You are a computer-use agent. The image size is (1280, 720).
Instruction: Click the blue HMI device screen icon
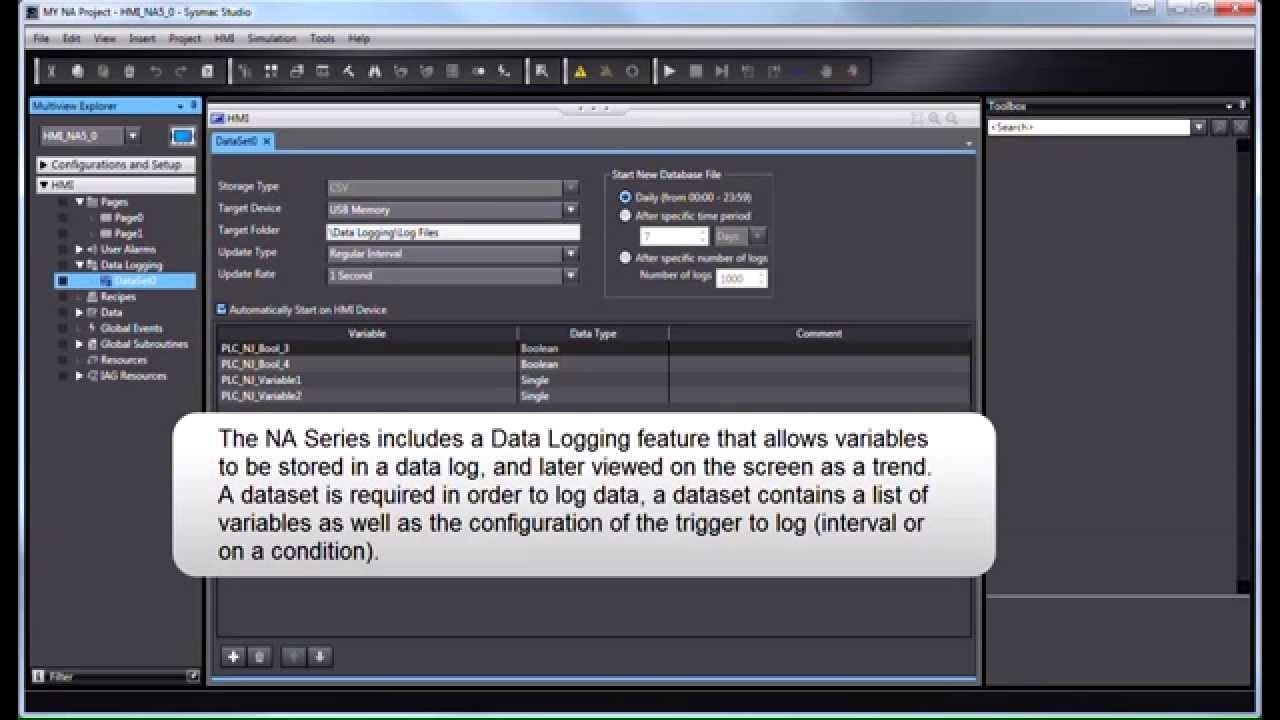pos(182,136)
